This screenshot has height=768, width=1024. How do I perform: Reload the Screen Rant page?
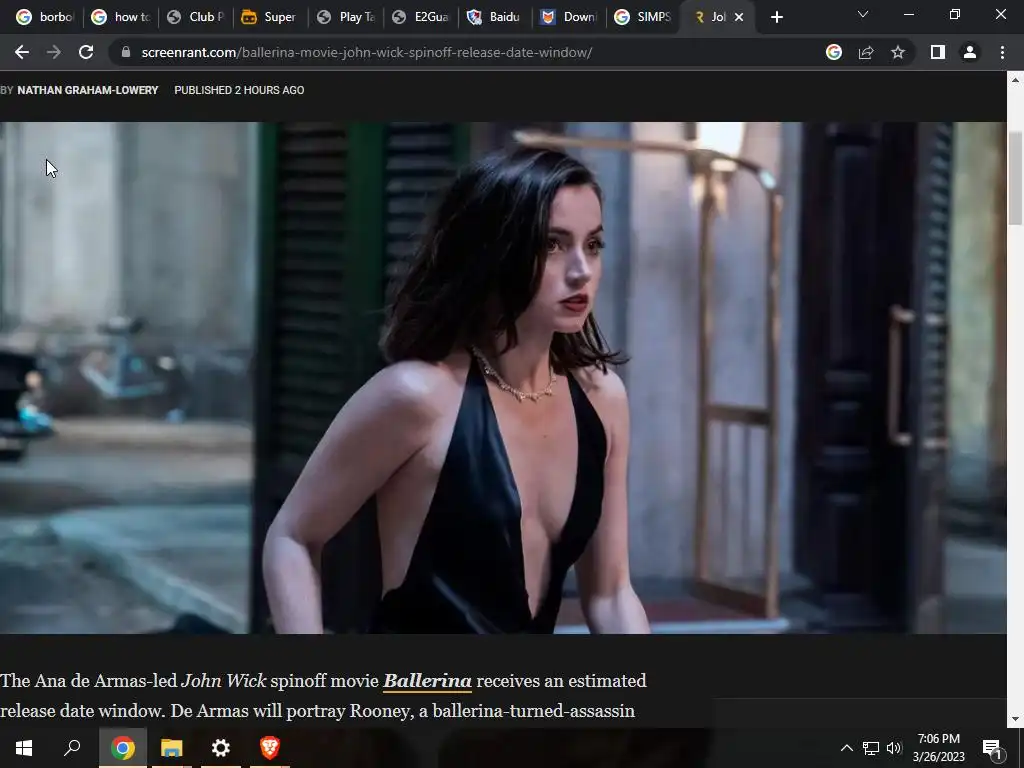tap(86, 52)
